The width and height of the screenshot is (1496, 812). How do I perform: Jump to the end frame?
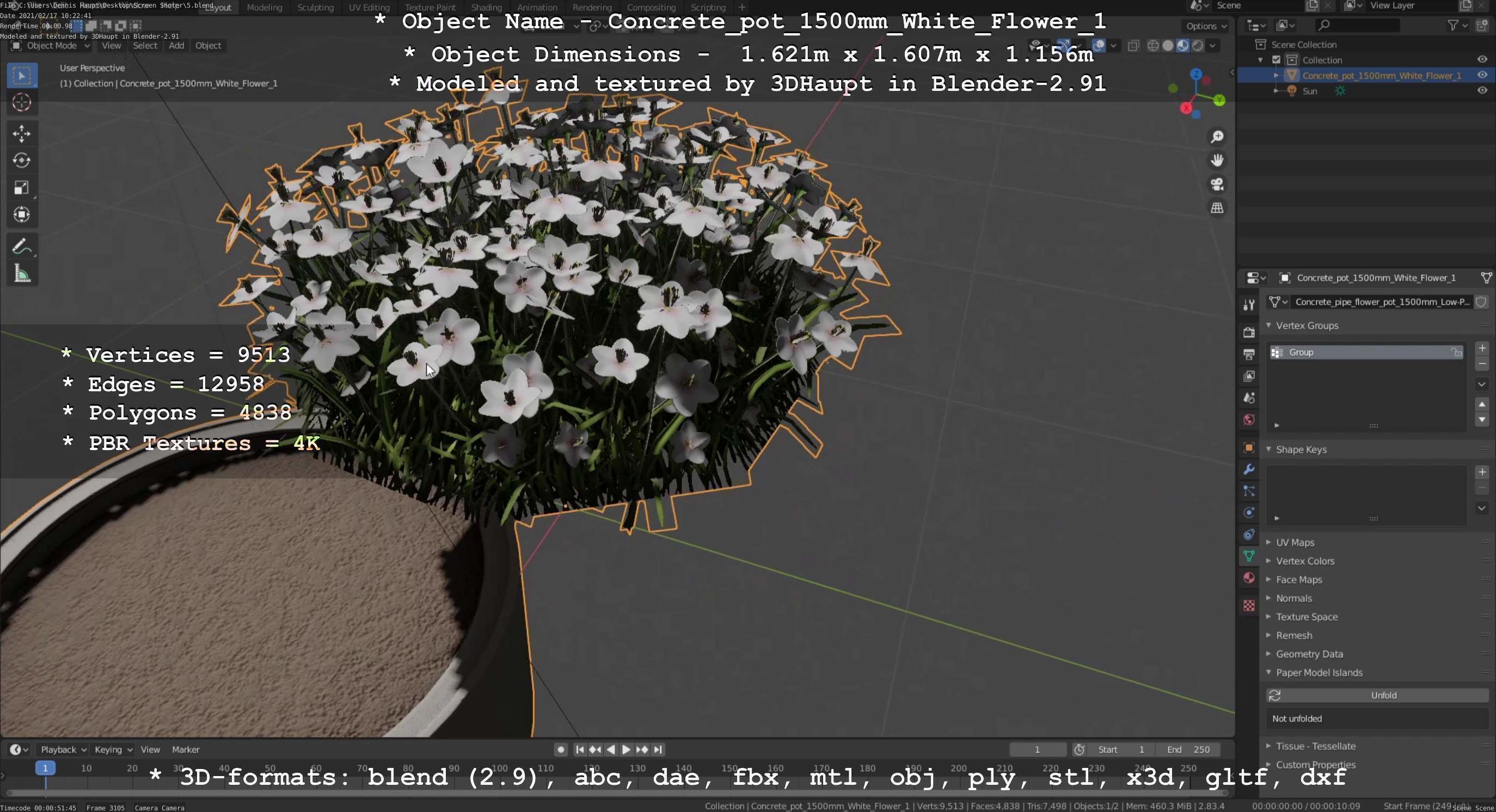[x=658, y=749]
